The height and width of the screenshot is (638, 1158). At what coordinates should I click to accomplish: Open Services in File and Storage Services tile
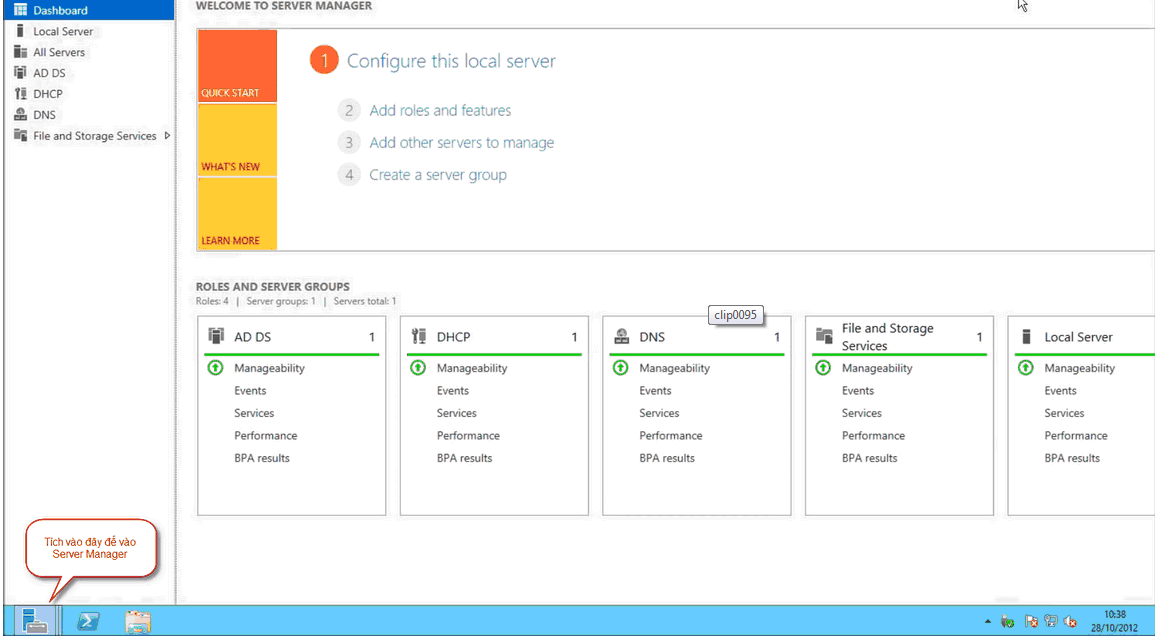(862, 413)
